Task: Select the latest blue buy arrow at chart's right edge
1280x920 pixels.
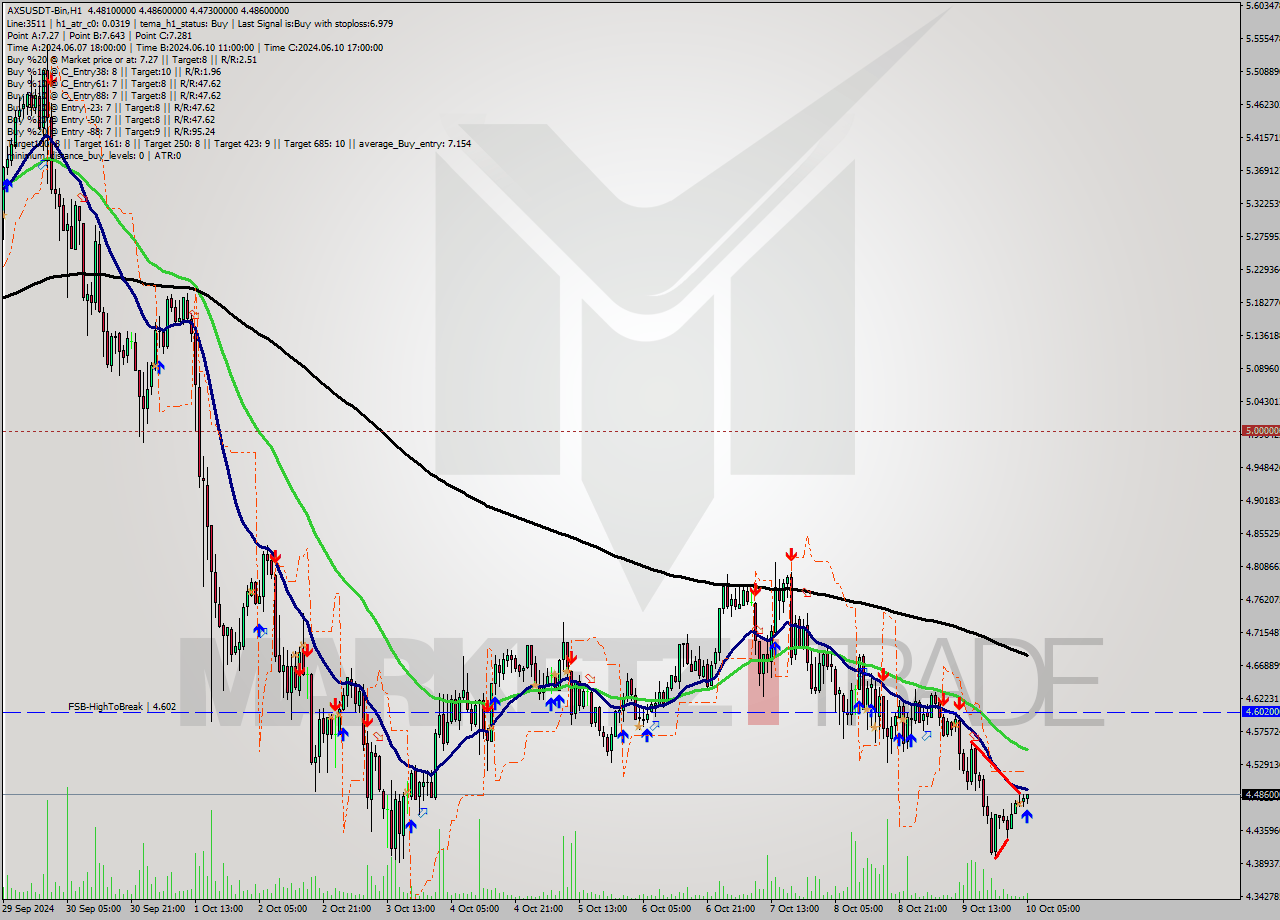Action: (1027, 816)
